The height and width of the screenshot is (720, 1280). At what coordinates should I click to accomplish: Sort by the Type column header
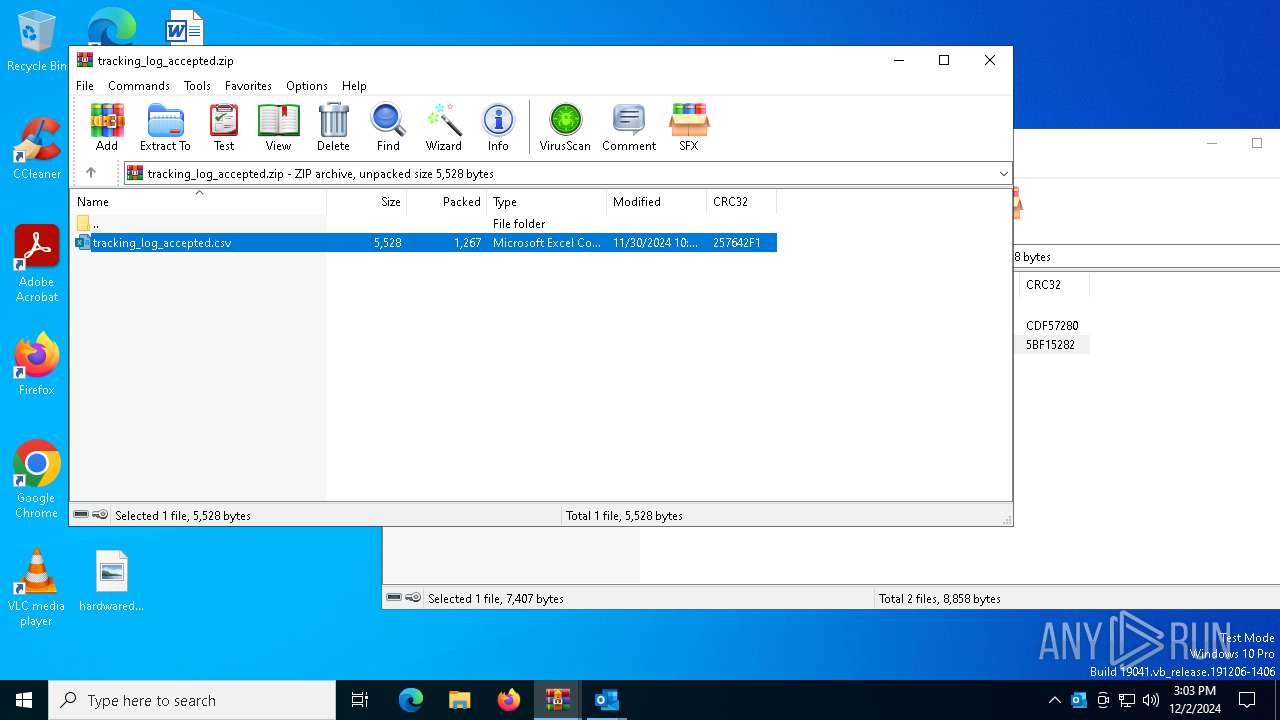(546, 202)
